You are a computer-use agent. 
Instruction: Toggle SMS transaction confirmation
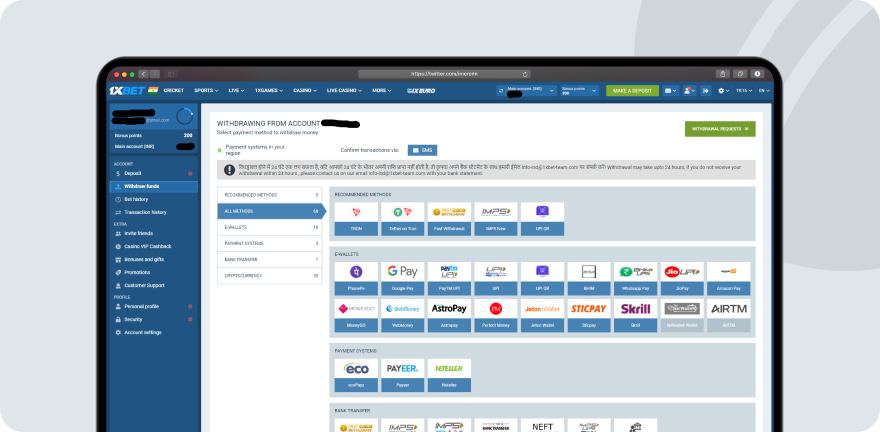pos(422,150)
